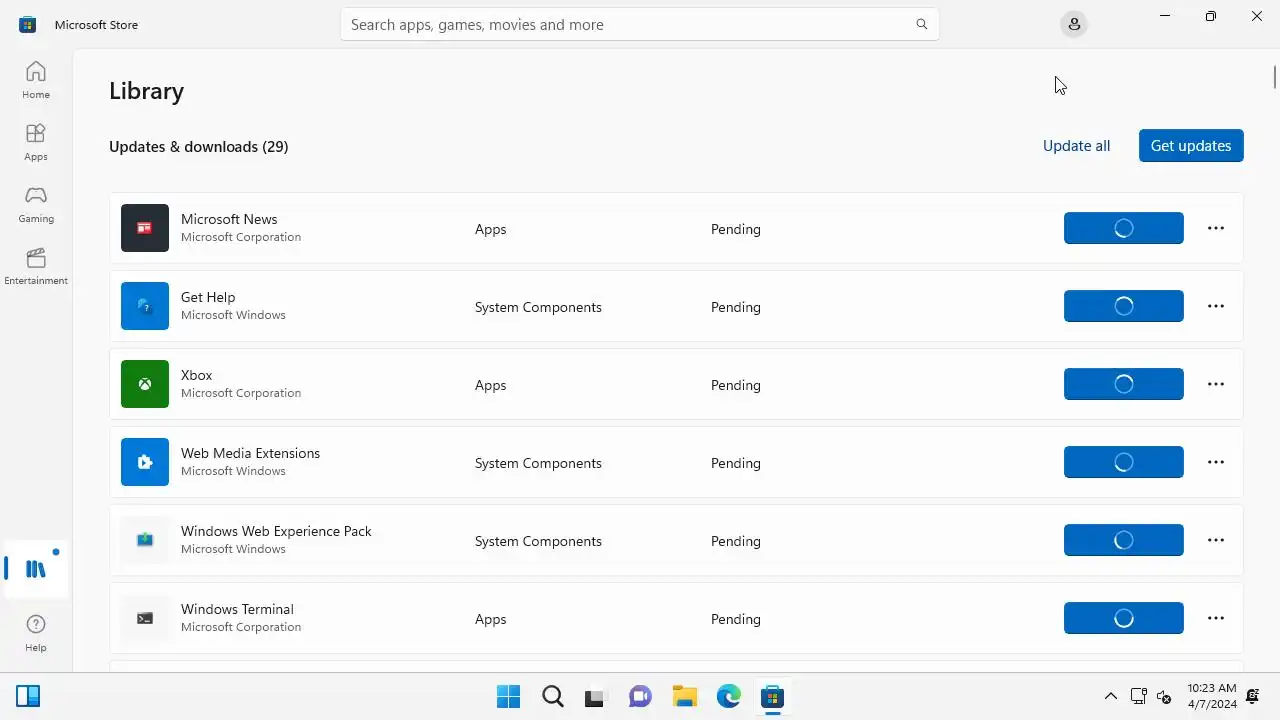Open the user profile account icon

coord(1074,24)
